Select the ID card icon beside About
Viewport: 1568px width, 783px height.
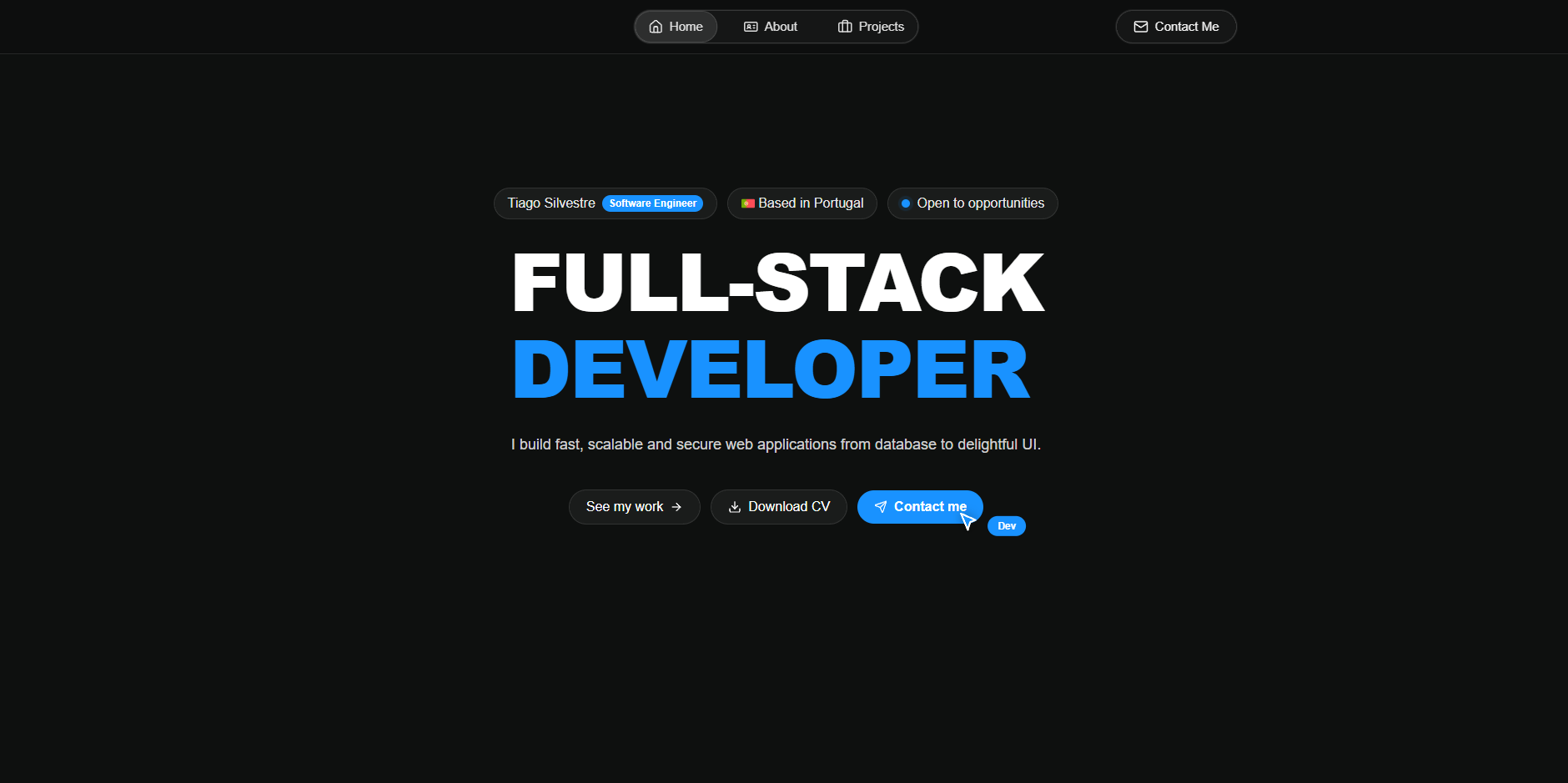pos(750,26)
